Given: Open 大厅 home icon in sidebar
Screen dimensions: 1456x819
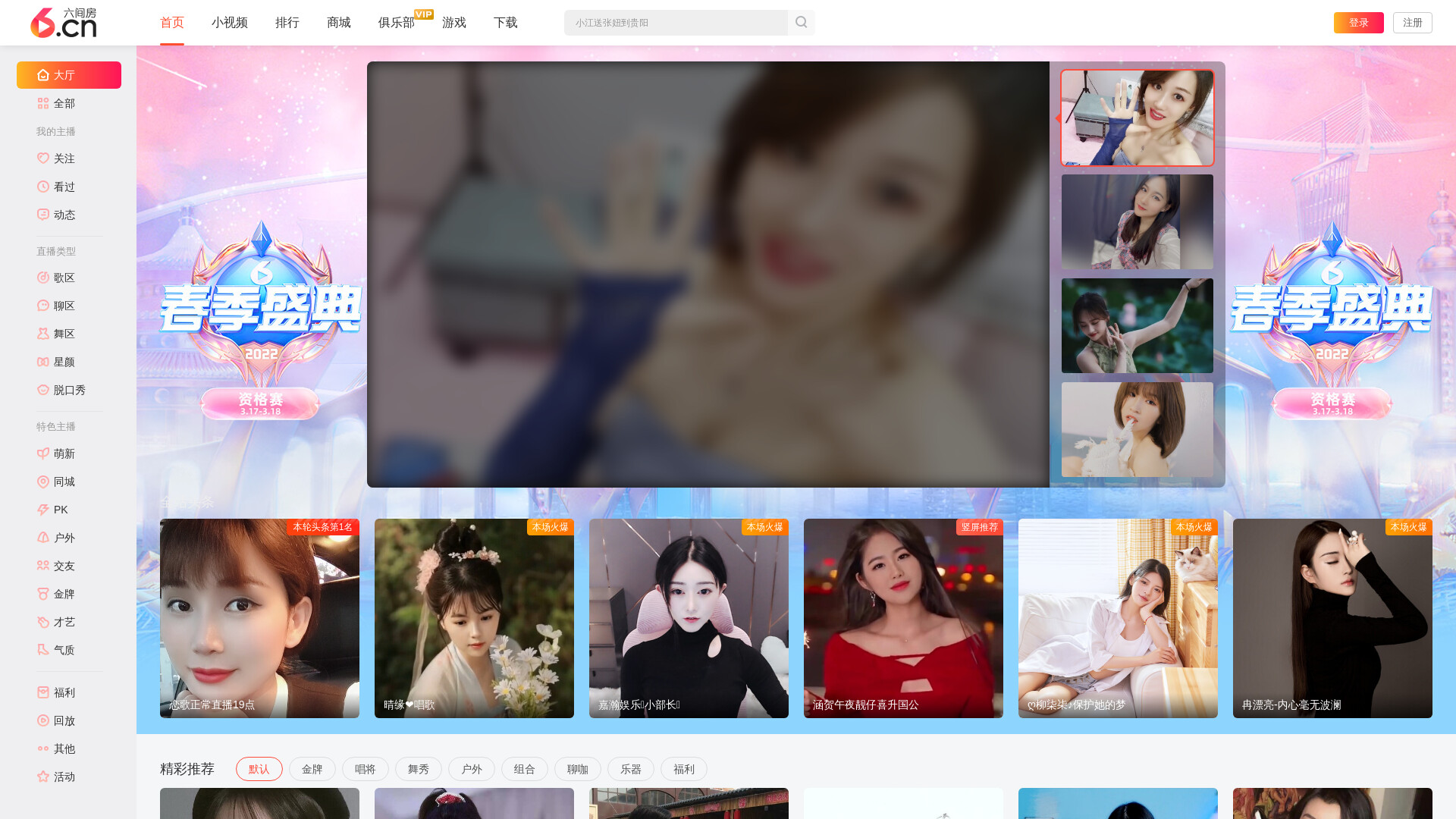Looking at the screenshot, I should [43, 75].
